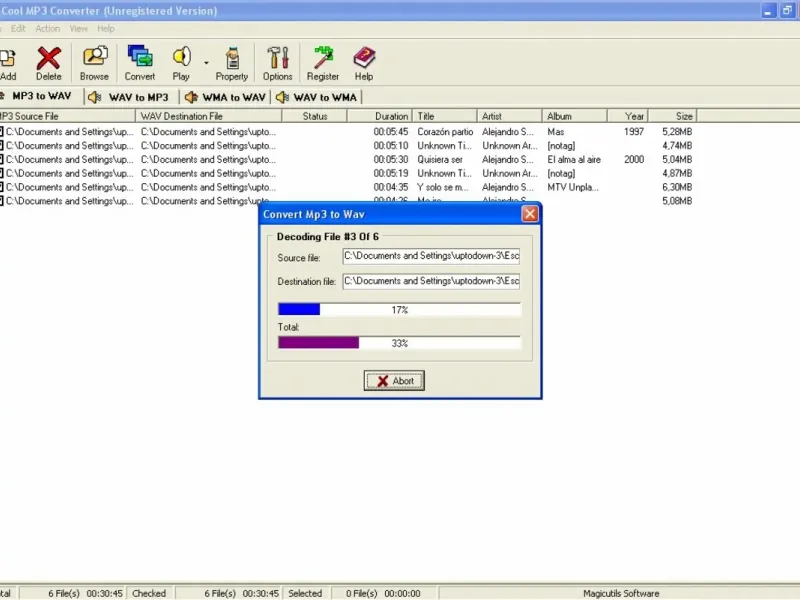Click the 6,30MB size cell
The image size is (800, 600).
pyautogui.click(x=677, y=187)
